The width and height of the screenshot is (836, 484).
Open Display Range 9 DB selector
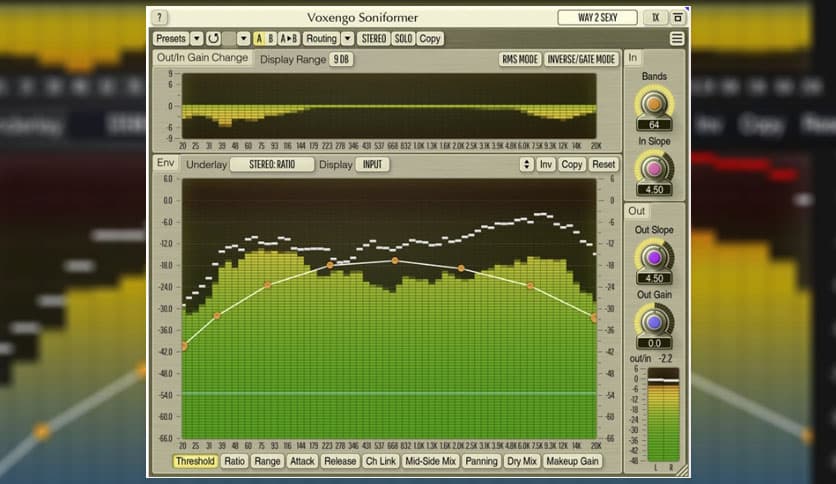[x=341, y=59]
